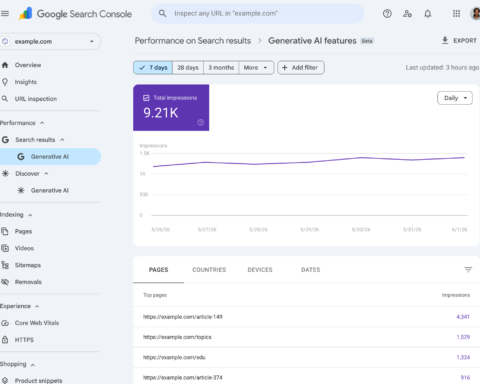Open the example.com property selector

click(50, 41)
